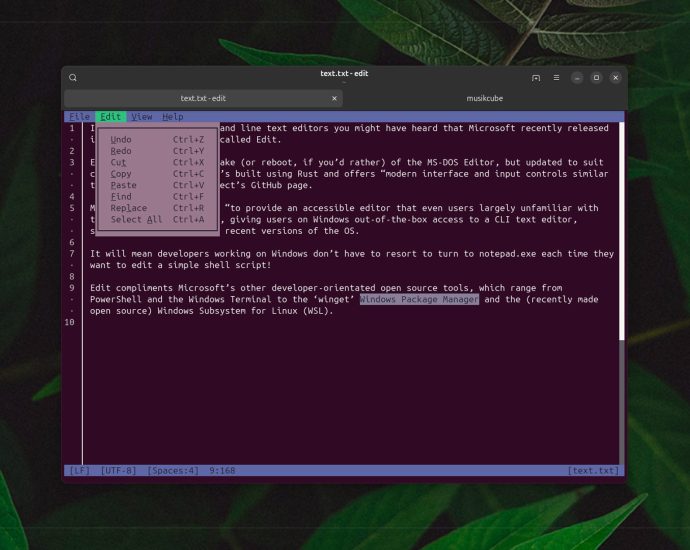Click the [Spaces:4] indentation indicator
The image size is (690, 550).
[x=173, y=471]
